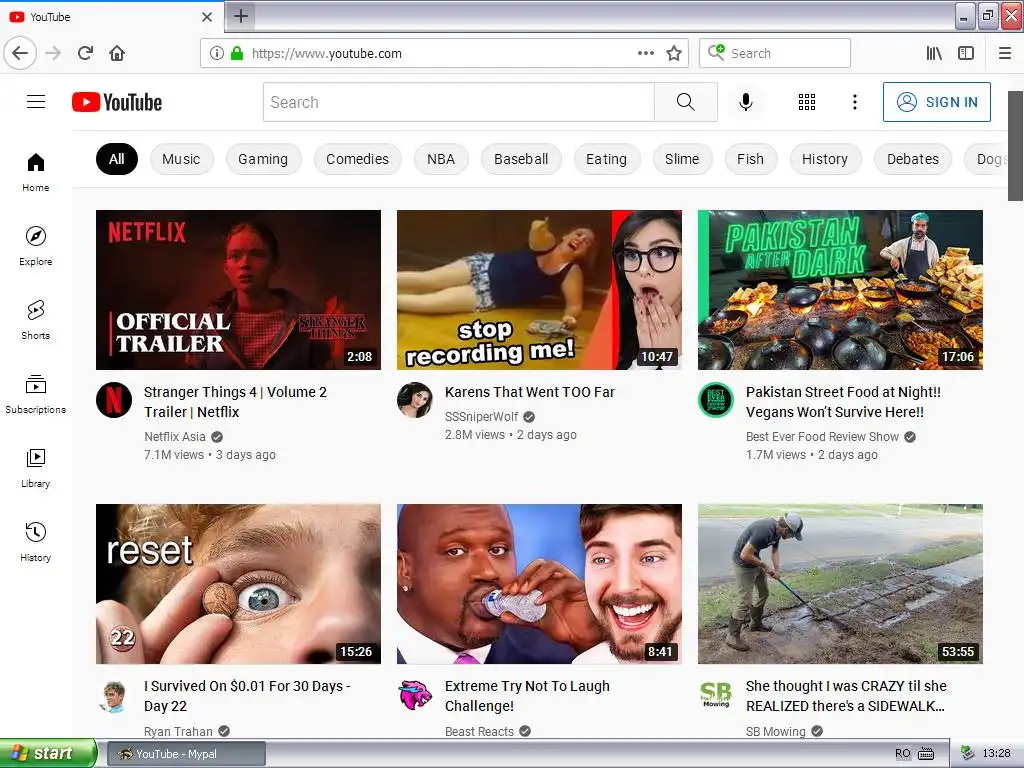1024x768 pixels.
Task: Open Library from the sidebar
Action: pos(36,468)
